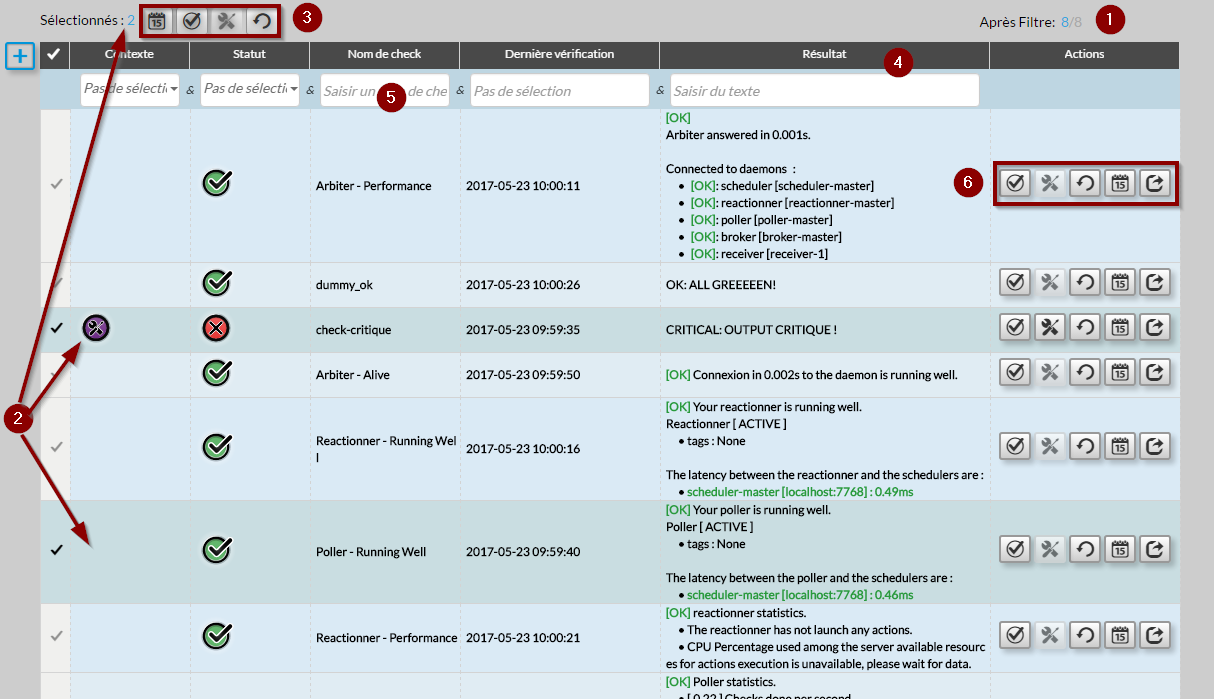
Task: Click the checkmark action icon for Arbiter - Performance
Action: [1015, 183]
